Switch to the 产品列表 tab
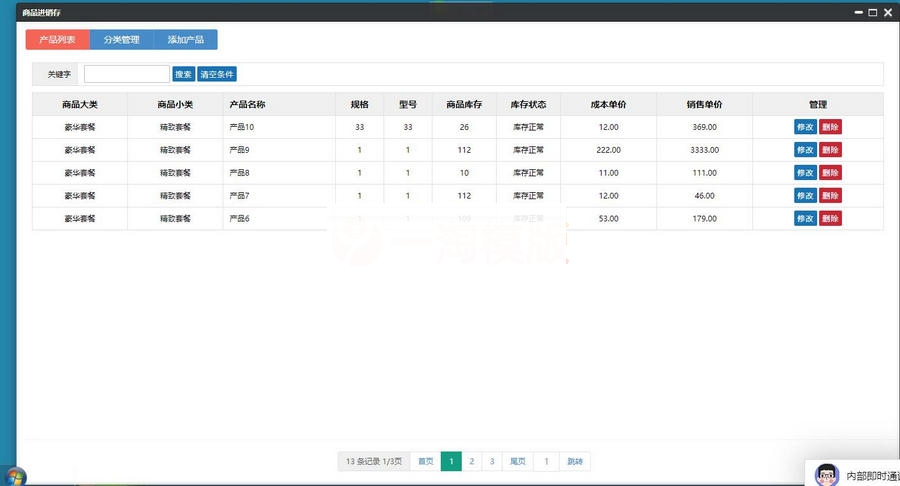The image size is (900, 486). click(x=57, y=40)
